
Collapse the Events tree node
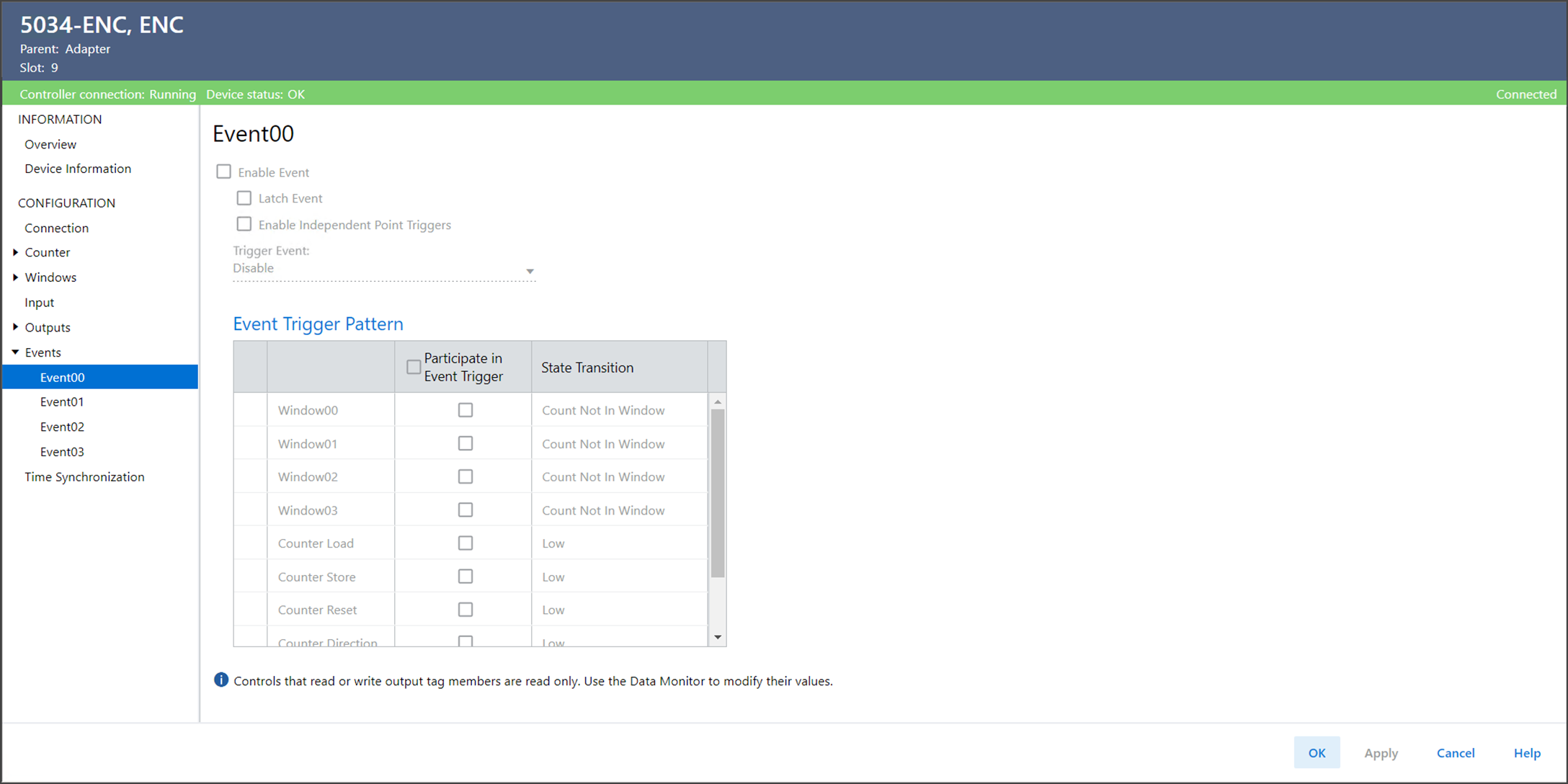tap(16, 352)
